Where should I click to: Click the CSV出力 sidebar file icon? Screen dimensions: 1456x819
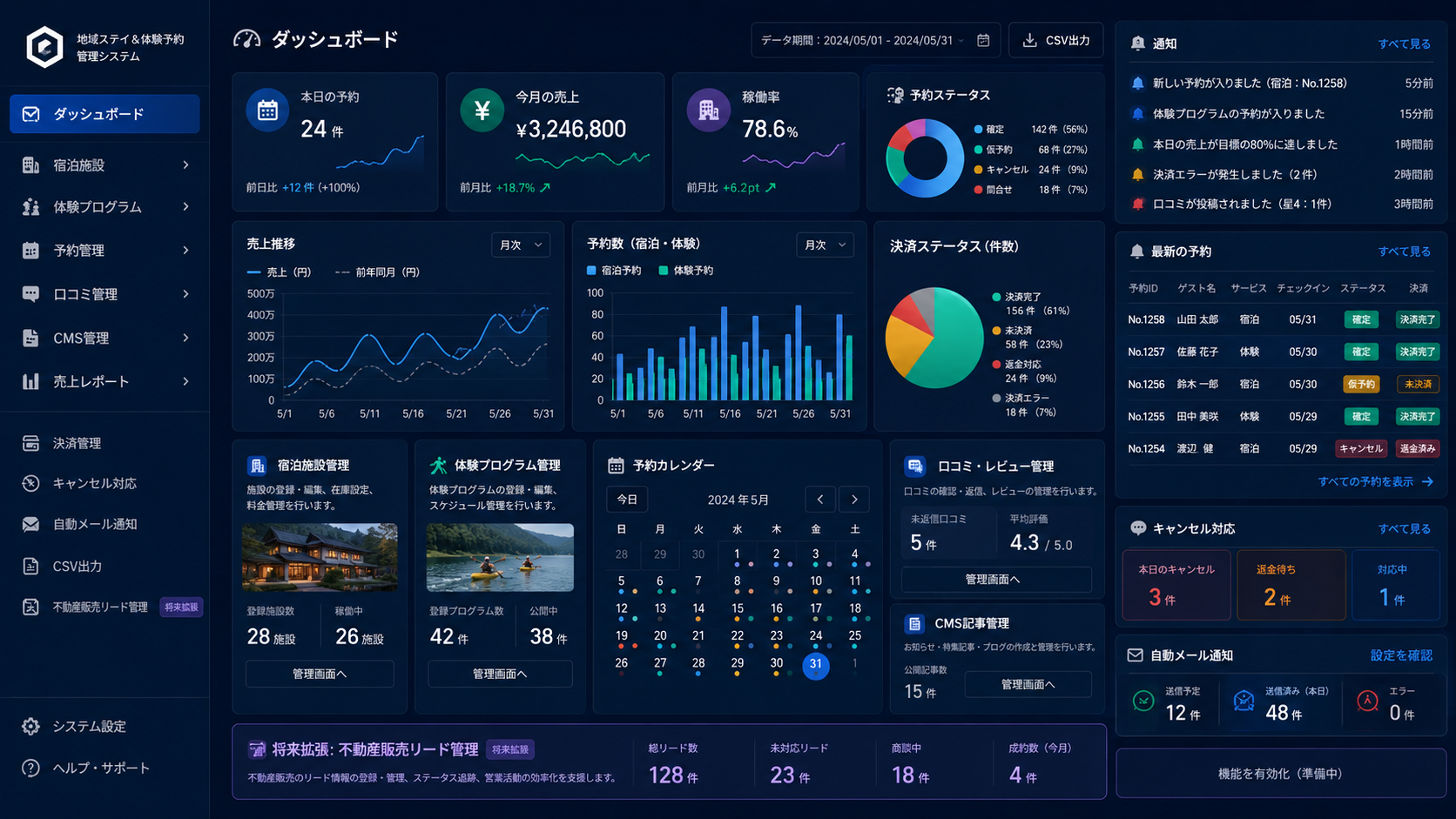click(30, 566)
